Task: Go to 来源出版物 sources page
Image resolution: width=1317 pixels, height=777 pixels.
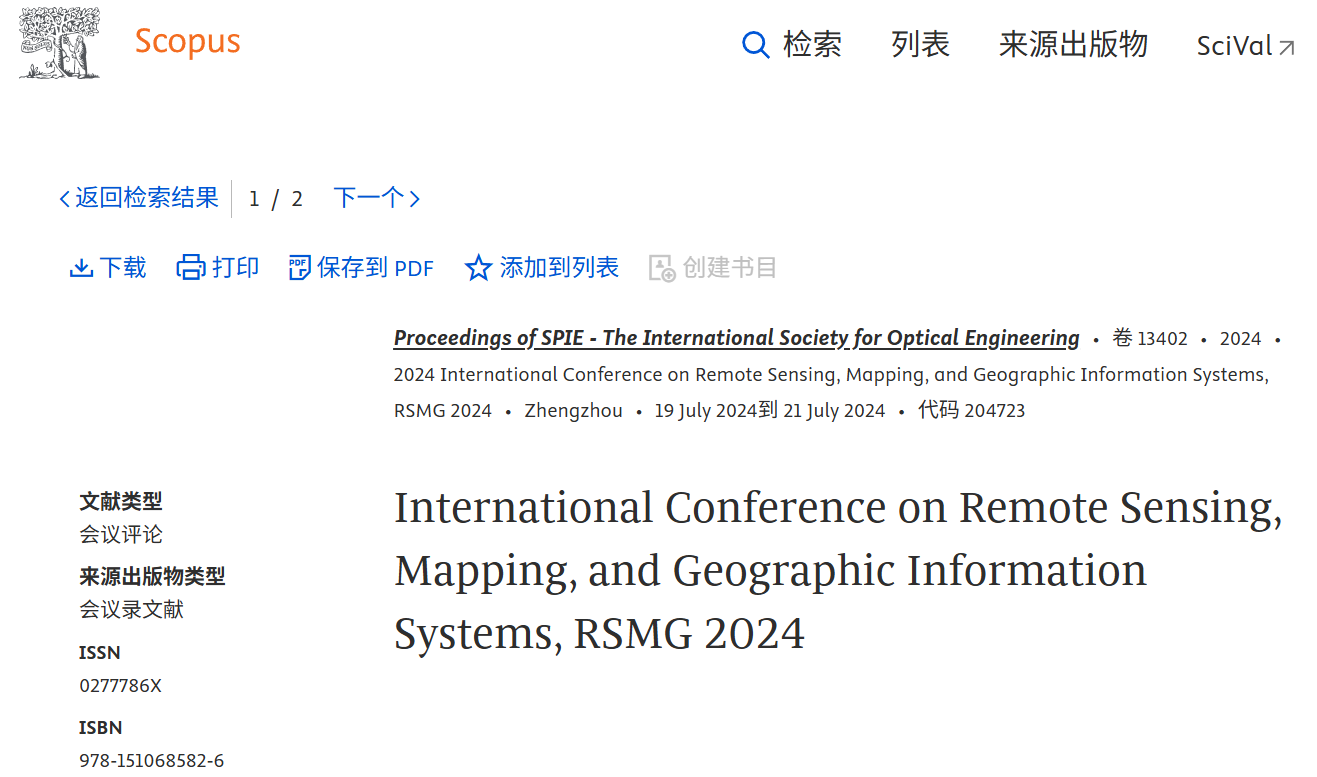Action: click(x=1073, y=45)
